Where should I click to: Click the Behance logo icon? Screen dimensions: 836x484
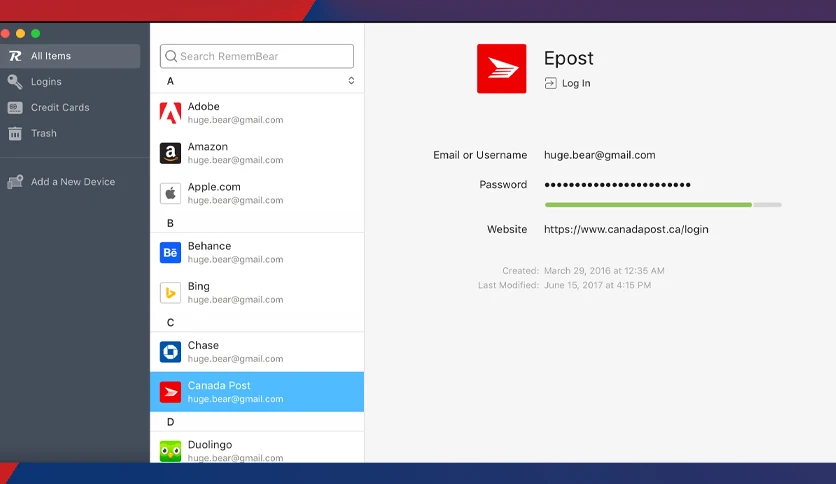(171, 253)
